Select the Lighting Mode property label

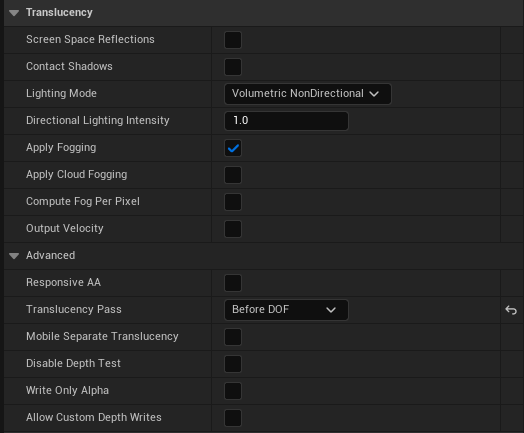61,93
